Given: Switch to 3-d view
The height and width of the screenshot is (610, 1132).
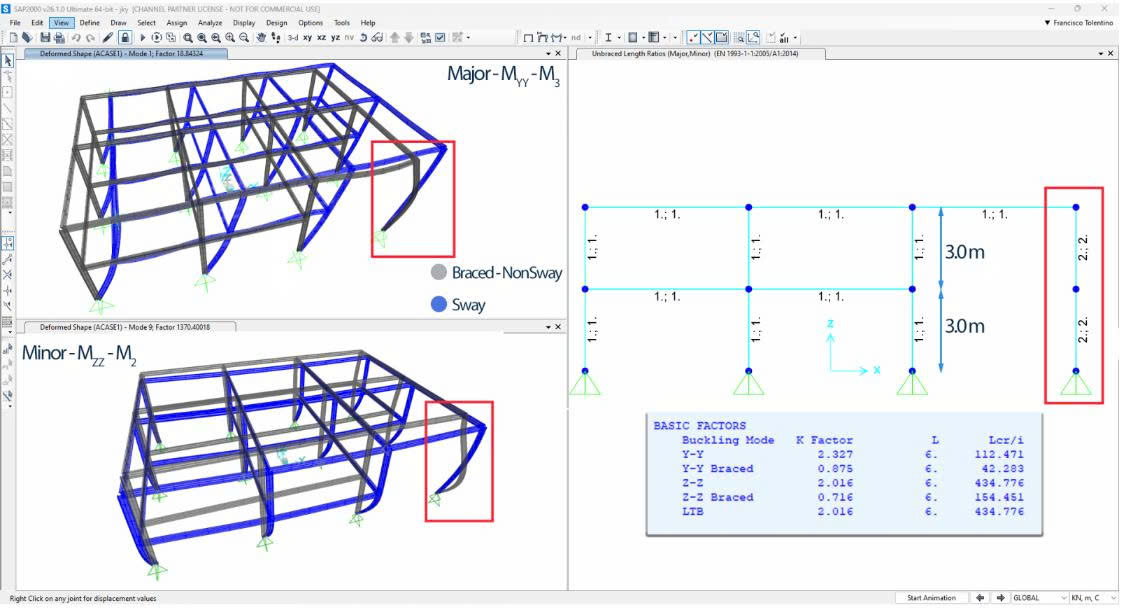Looking at the screenshot, I should click(x=292, y=37).
